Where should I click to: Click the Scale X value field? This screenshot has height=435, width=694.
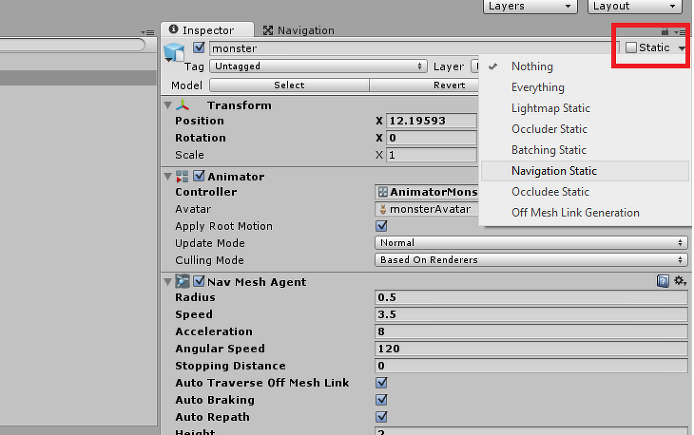pyautogui.click(x=431, y=155)
